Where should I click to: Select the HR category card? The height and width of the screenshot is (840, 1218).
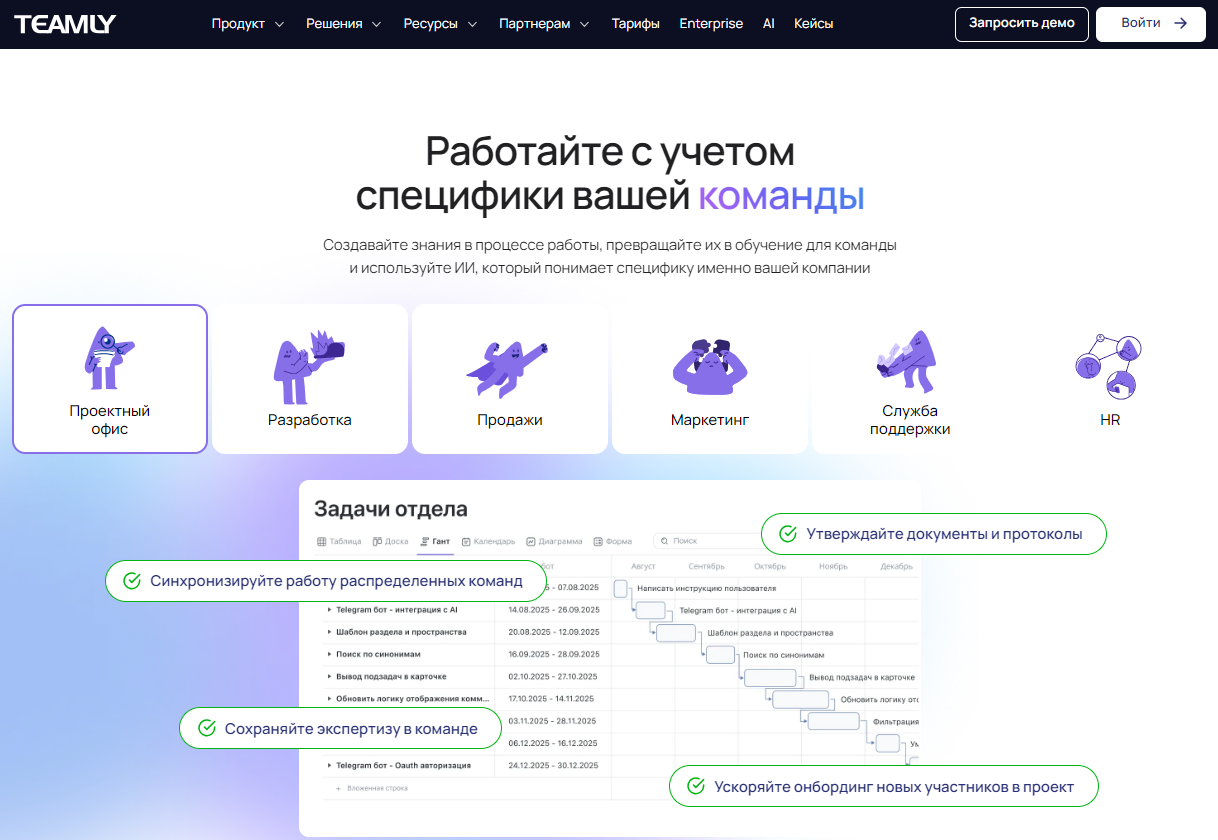click(x=1109, y=378)
